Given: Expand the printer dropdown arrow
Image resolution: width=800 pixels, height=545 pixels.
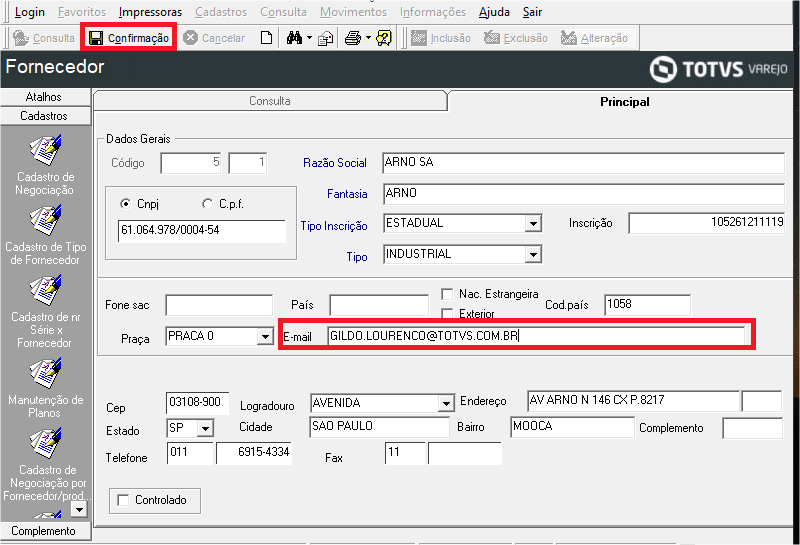Looking at the screenshot, I should point(368,38).
